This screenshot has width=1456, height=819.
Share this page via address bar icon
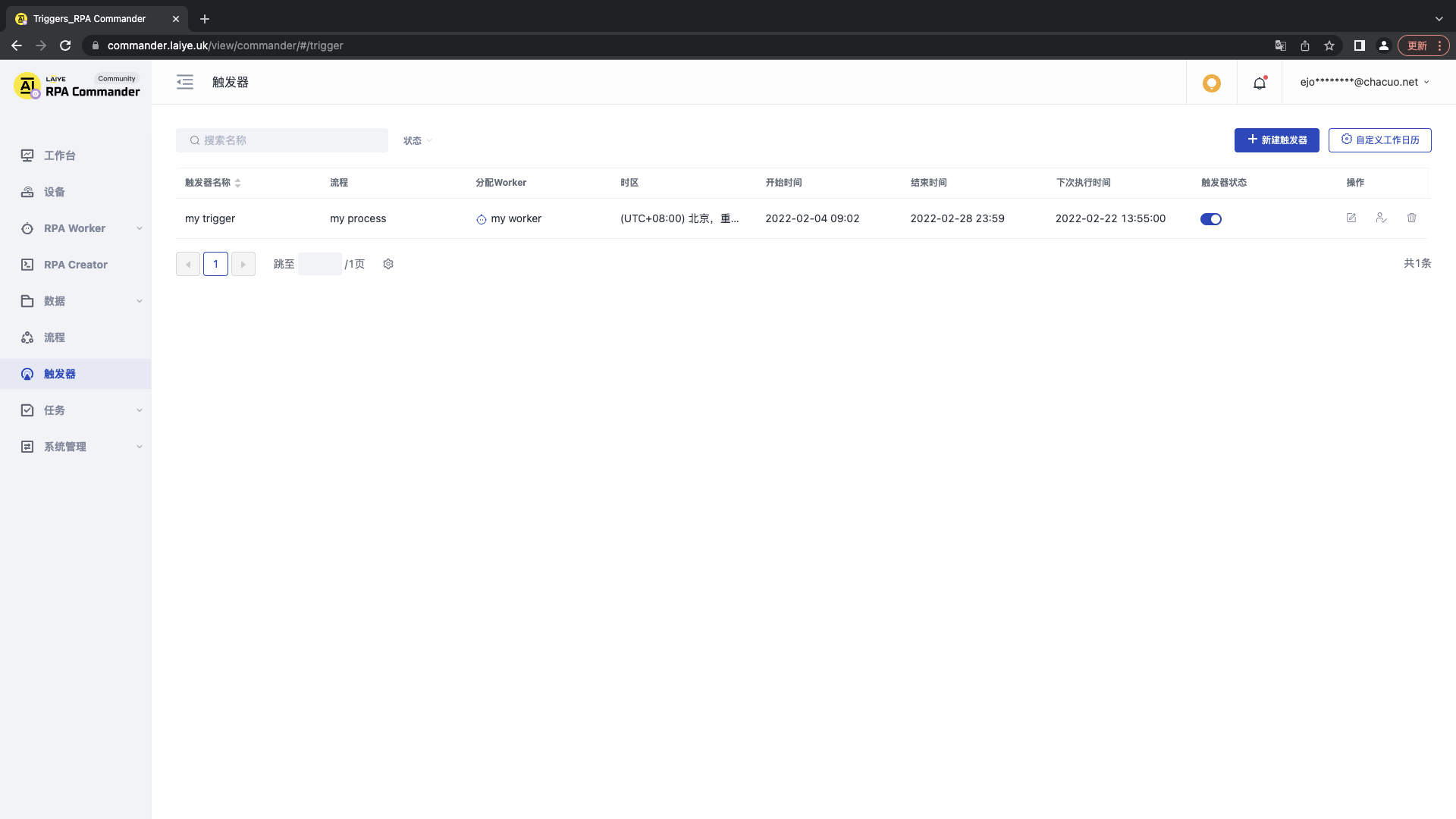pos(1305,45)
